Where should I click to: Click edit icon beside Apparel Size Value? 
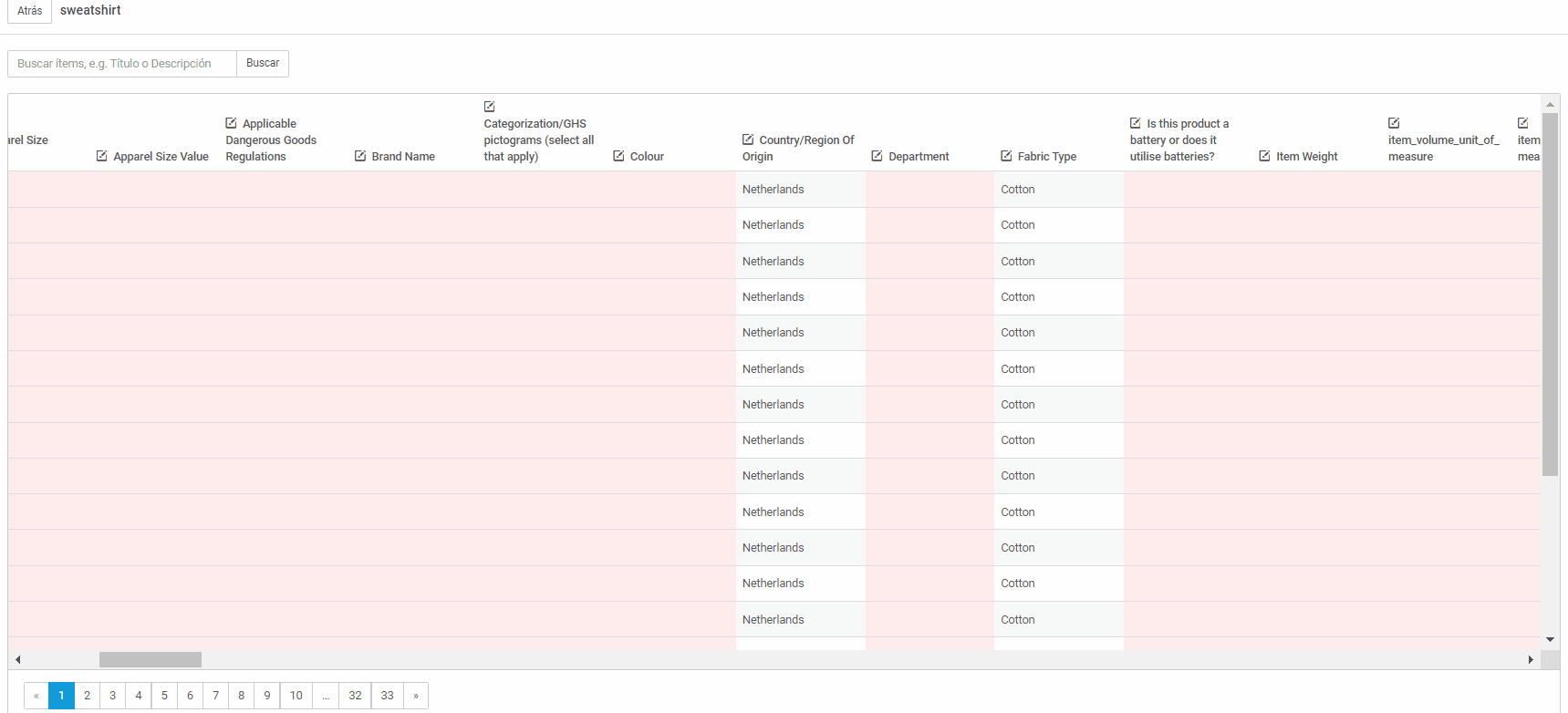point(101,156)
